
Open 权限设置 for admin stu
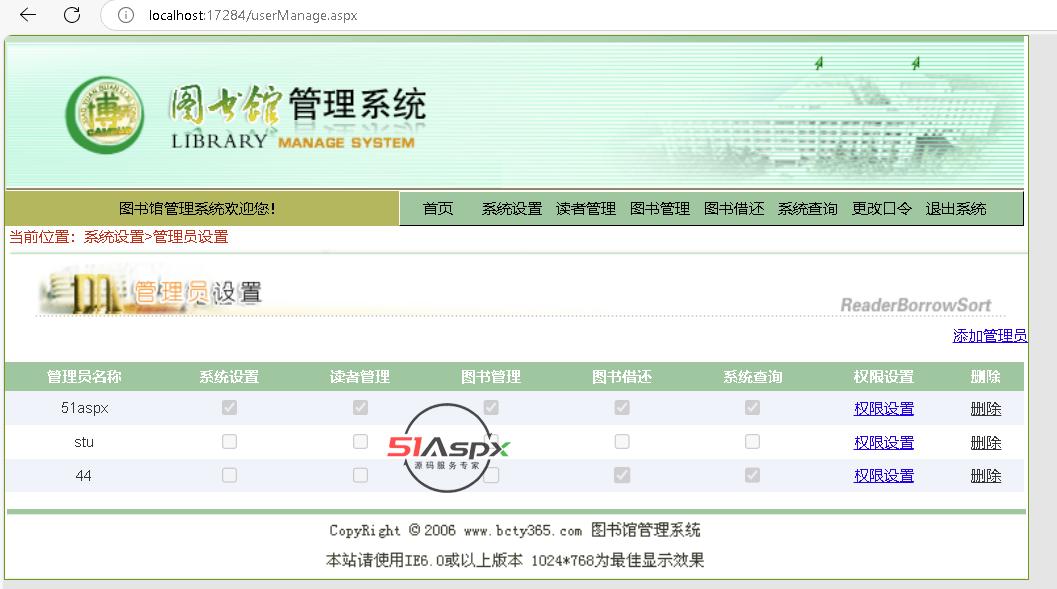884,443
